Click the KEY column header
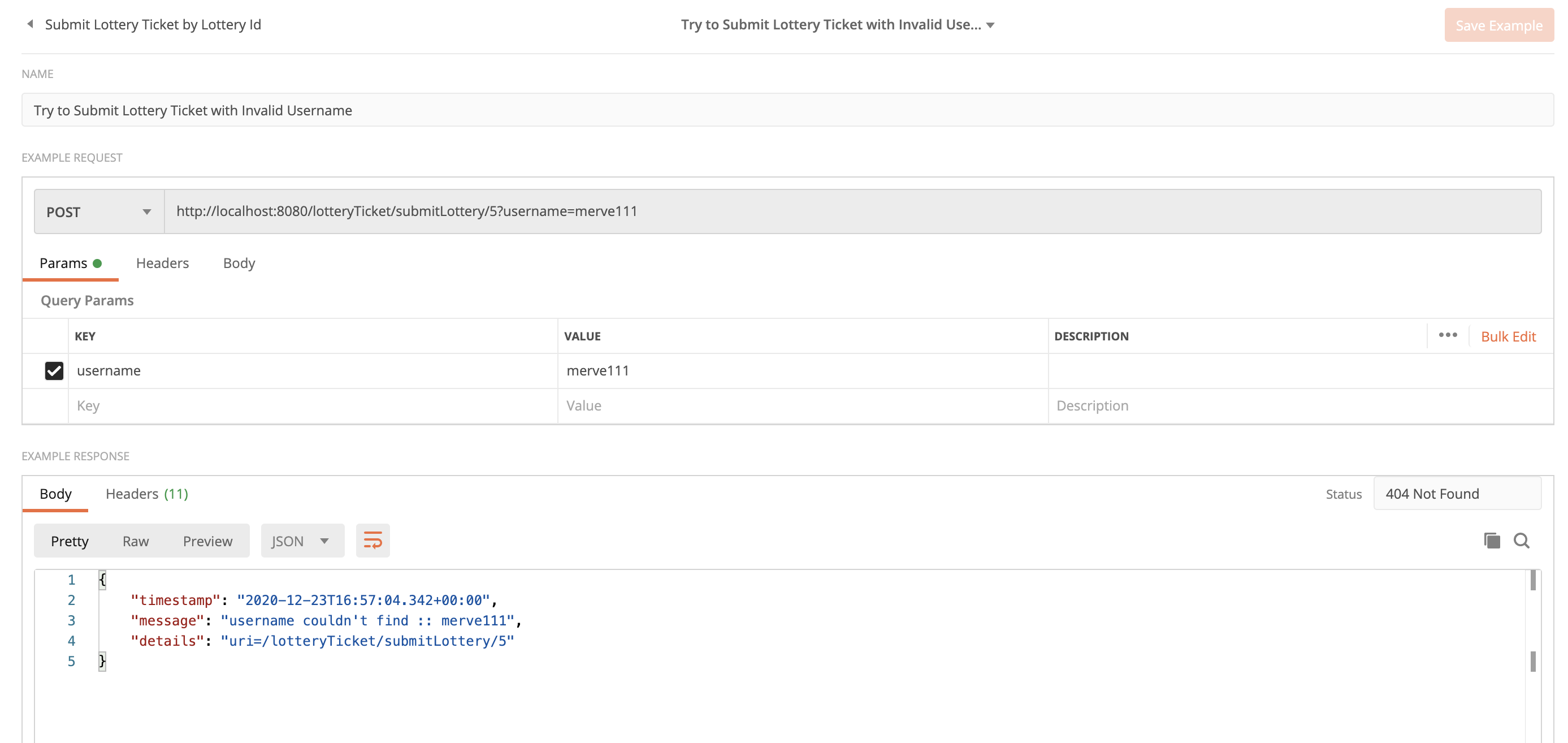1568x743 pixels. pos(85,336)
